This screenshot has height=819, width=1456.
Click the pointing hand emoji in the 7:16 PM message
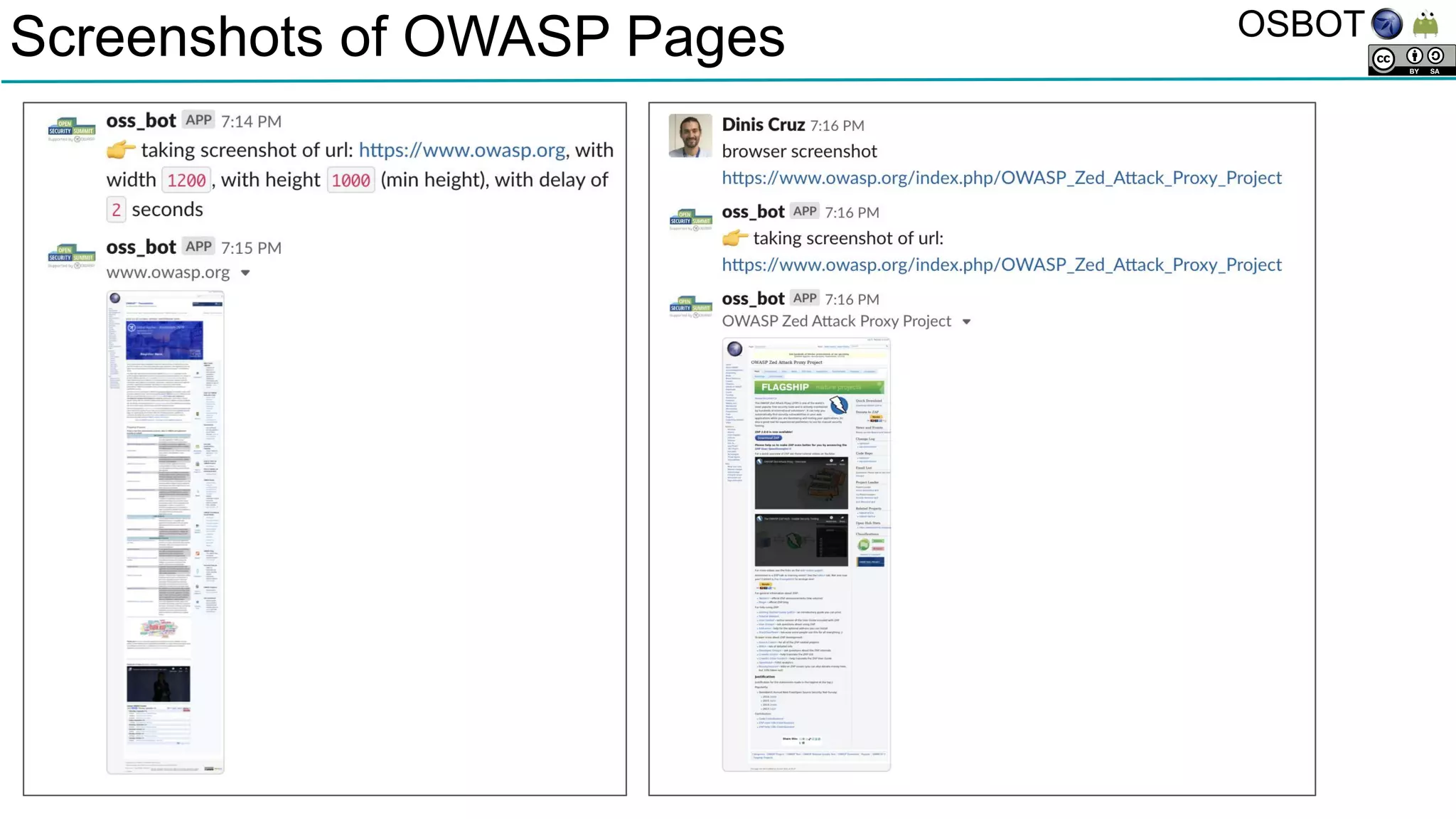click(x=735, y=237)
